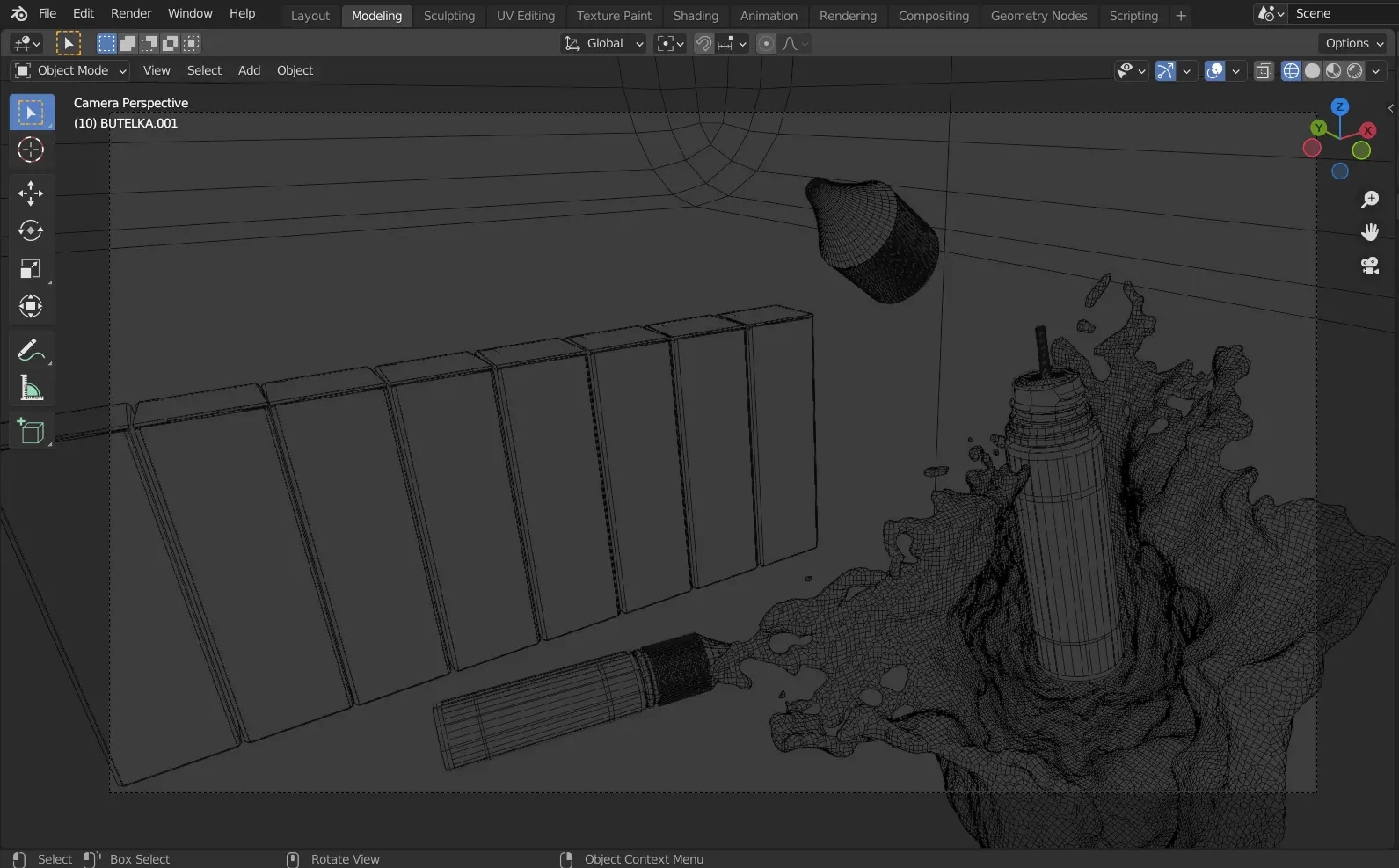Toggle X-Ray display mode

1264,71
